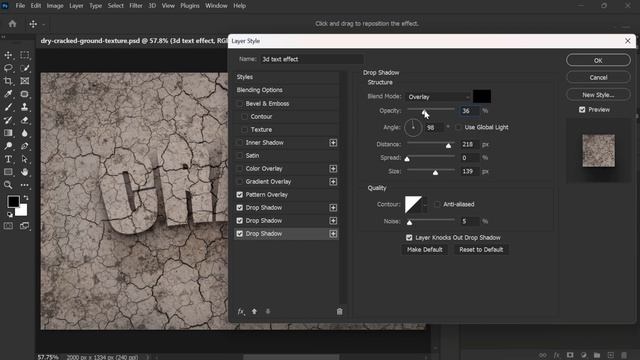Delete effect with trash icon in Layer Style
Viewport: 640px width, 360px height.
coord(339,311)
